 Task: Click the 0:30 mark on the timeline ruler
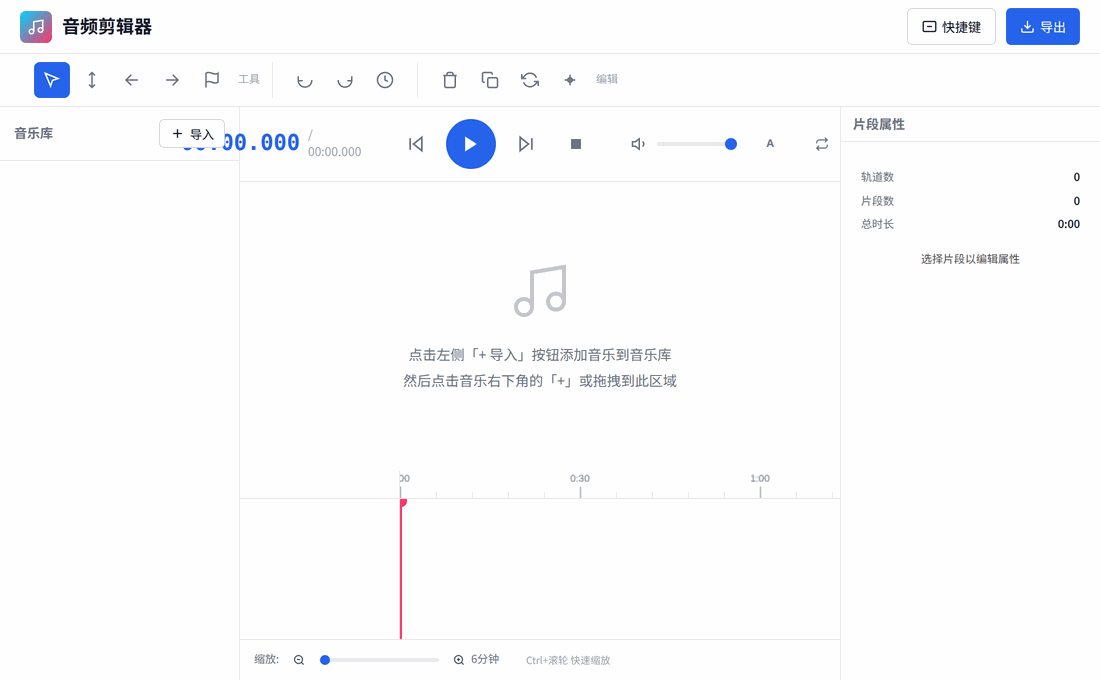pyautogui.click(x=579, y=479)
